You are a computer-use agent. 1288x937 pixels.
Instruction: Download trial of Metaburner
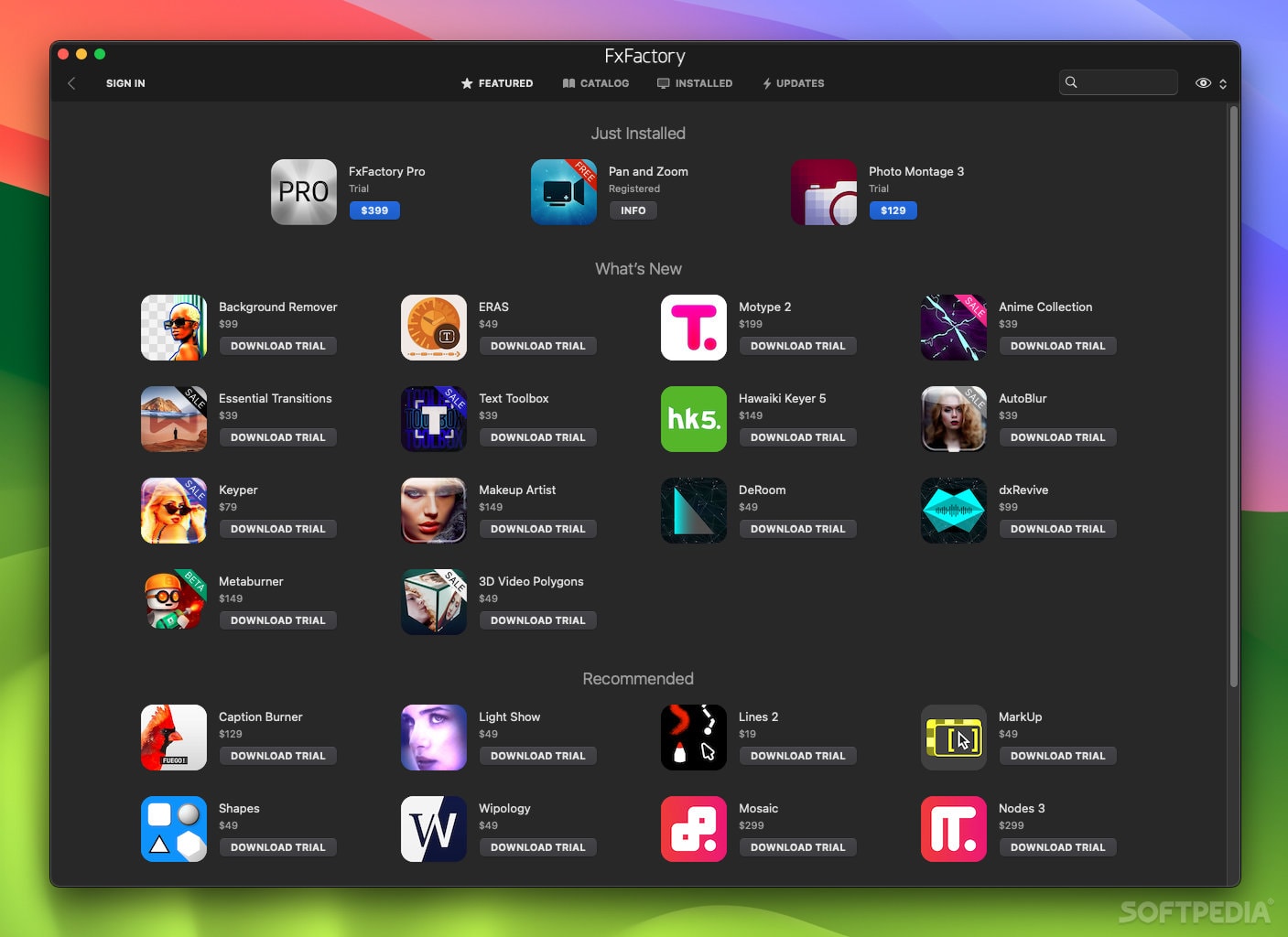[278, 620]
